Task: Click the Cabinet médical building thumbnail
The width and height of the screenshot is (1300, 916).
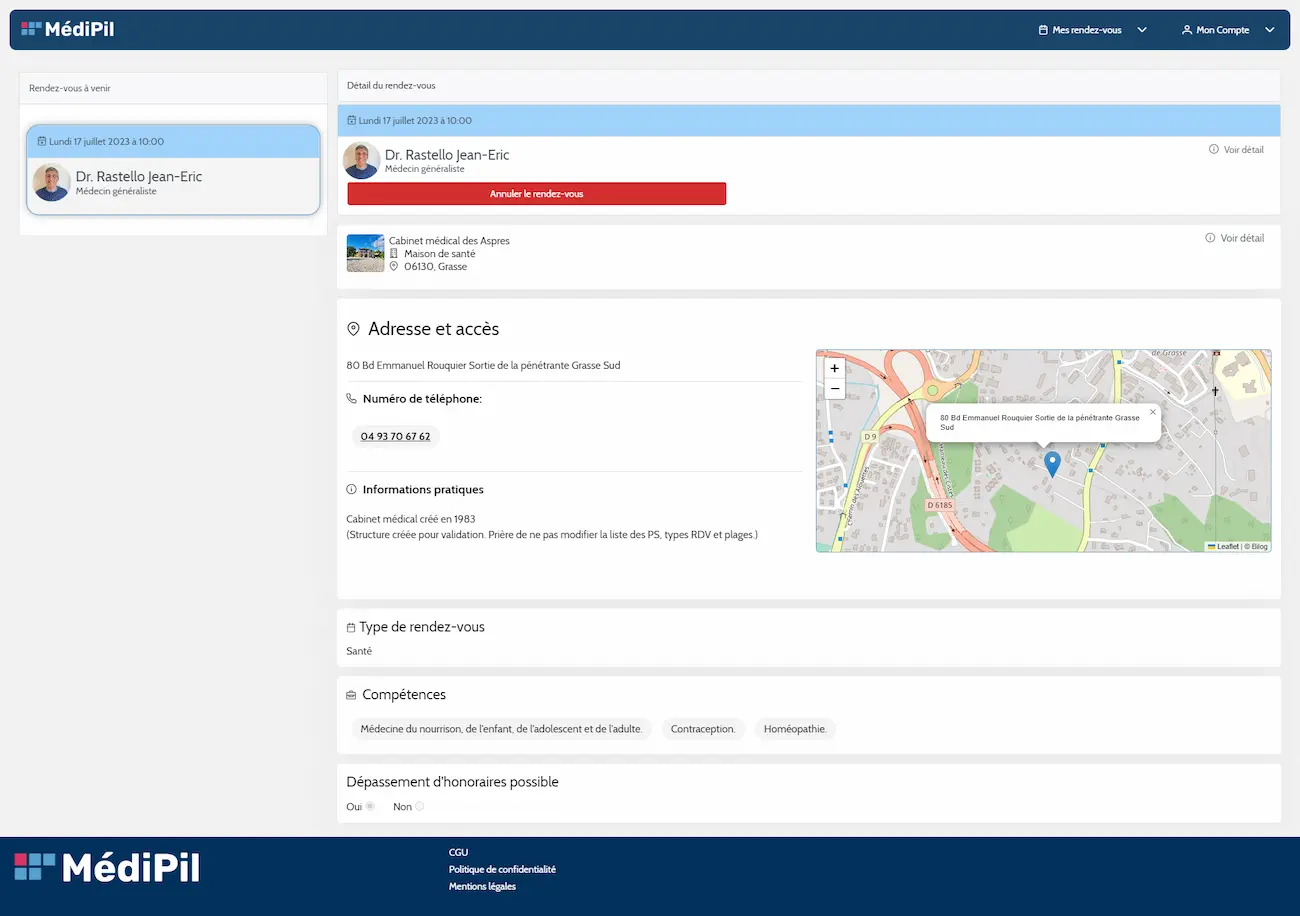Action: click(365, 254)
